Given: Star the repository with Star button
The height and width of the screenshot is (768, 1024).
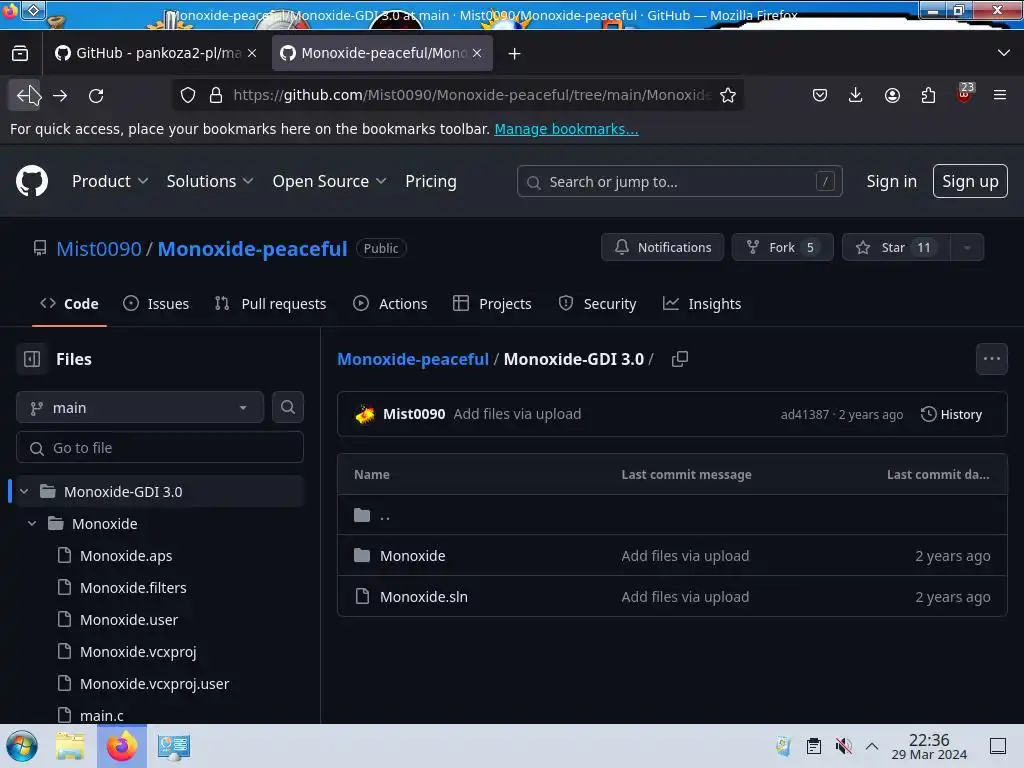Looking at the screenshot, I should coord(896,248).
